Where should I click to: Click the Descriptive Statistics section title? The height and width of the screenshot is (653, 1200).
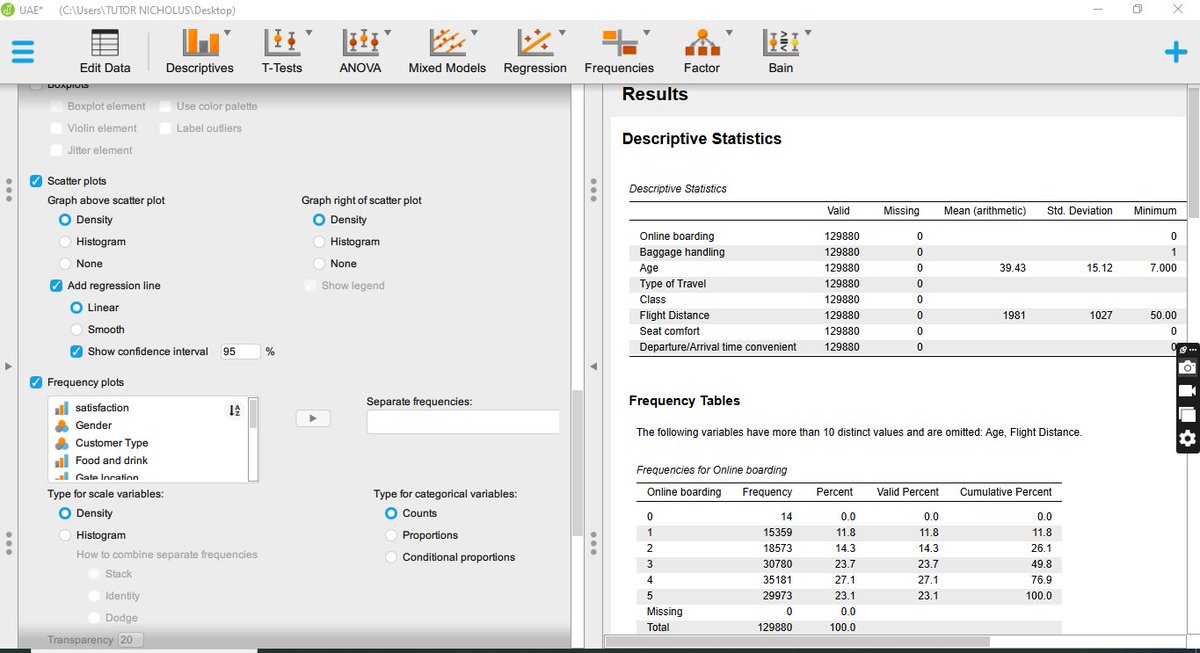(702, 139)
